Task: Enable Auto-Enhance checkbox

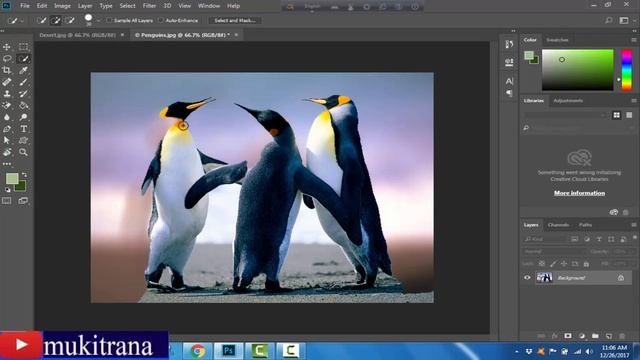Action: coord(161,20)
